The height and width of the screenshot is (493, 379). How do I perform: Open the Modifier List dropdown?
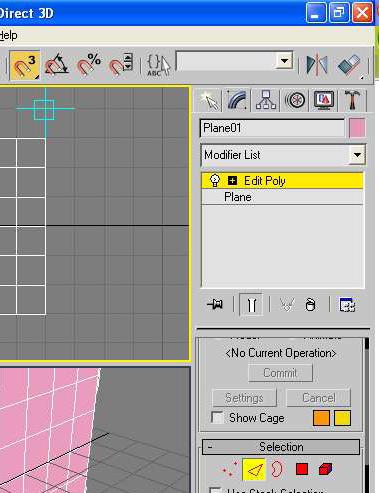coord(283,155)
